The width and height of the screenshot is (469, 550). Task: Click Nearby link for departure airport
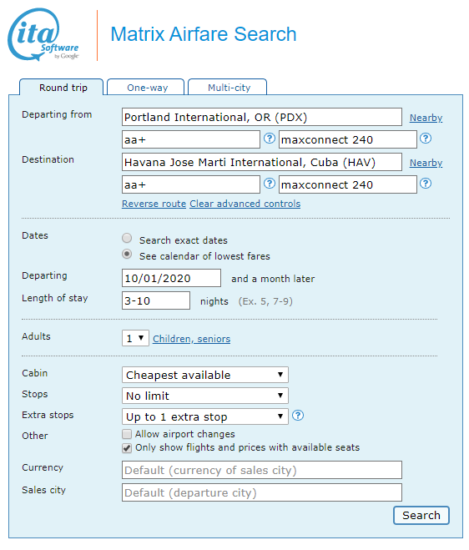(426, 118)
